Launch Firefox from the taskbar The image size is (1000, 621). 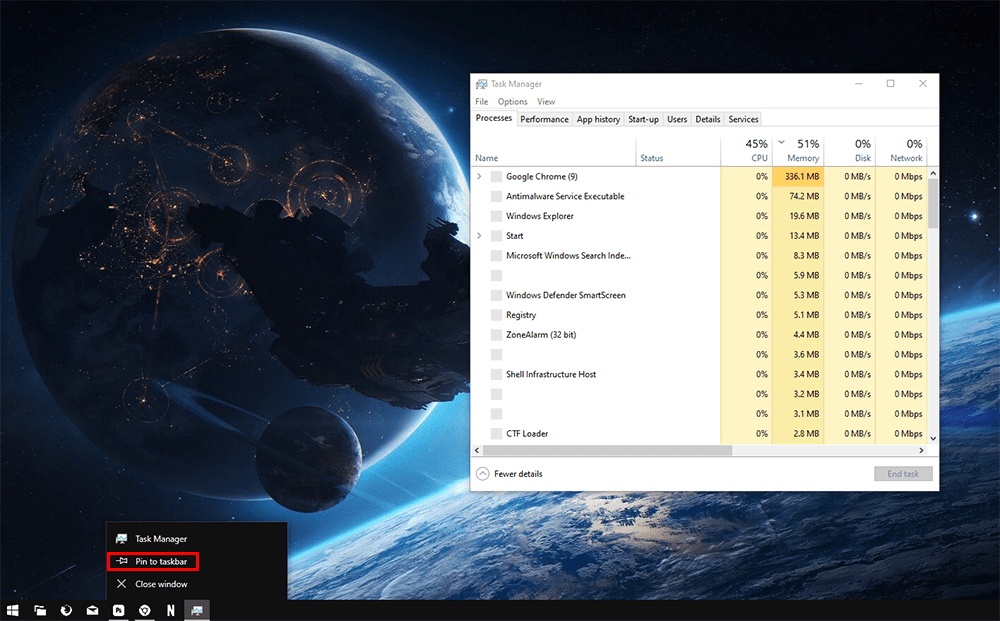pyautogui.click(x=66, y=610)
